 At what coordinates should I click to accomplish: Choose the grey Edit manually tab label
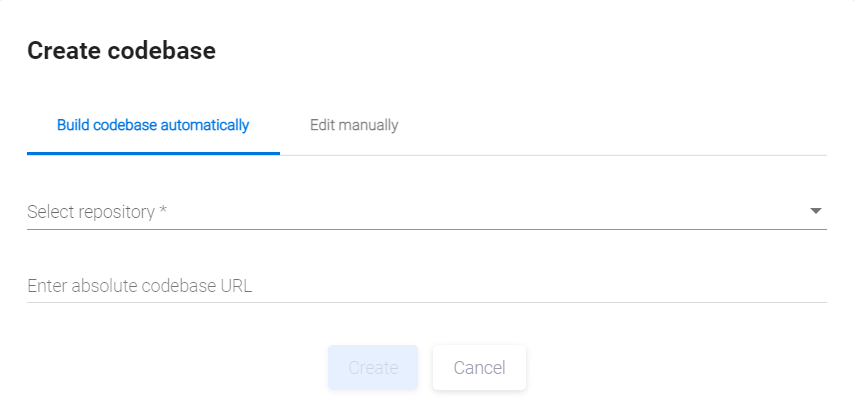tap(354, 126)
